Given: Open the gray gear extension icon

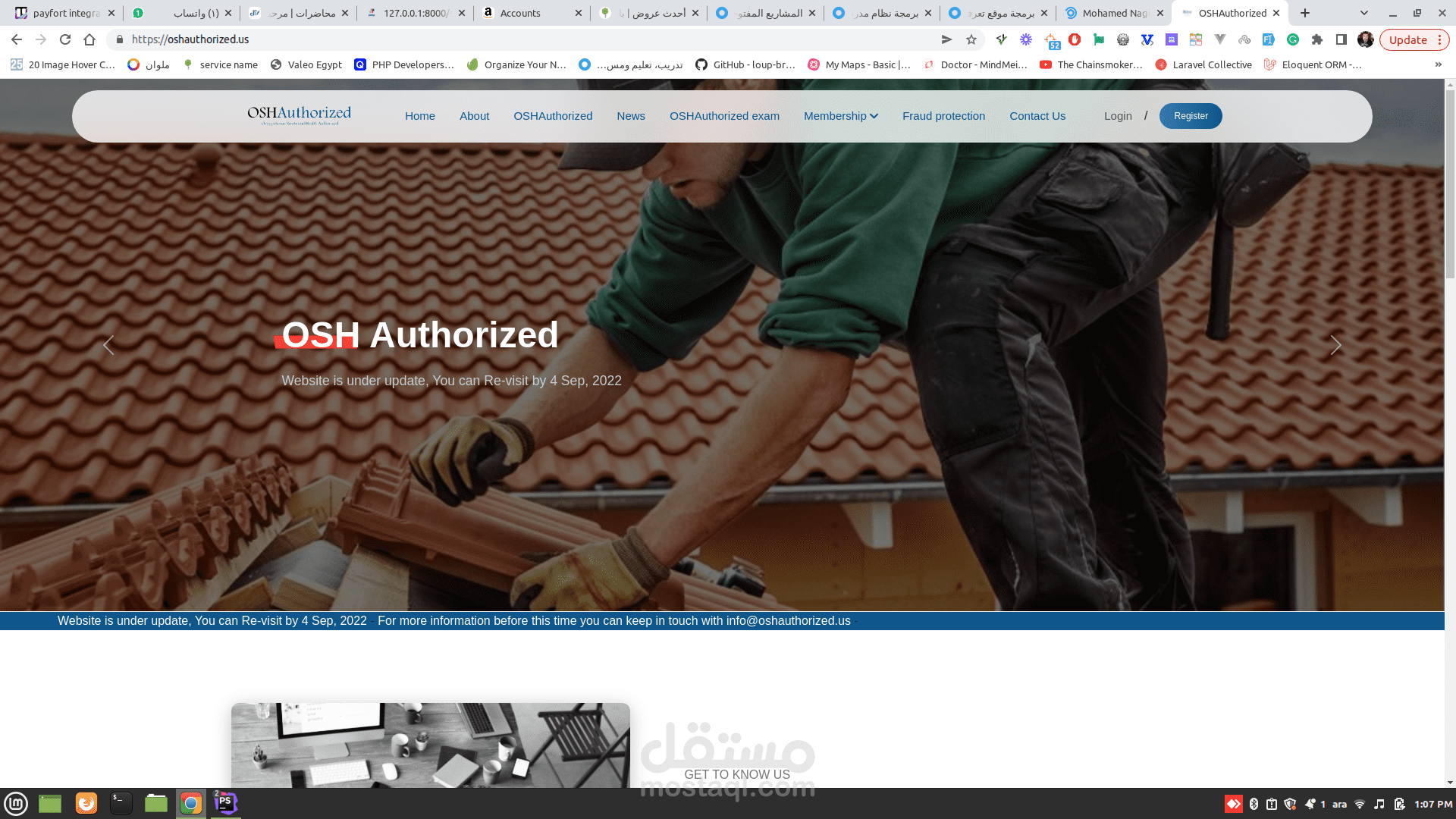Looking at the screenshot, I should (1123, 39).
